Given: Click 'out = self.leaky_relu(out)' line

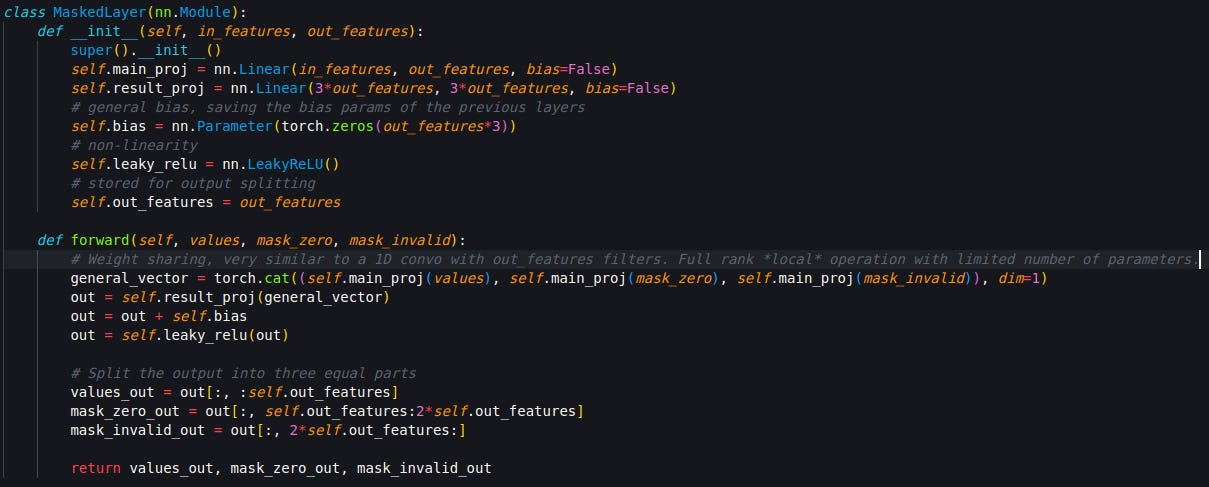Looking at the screenshot, I should point(178,335).
